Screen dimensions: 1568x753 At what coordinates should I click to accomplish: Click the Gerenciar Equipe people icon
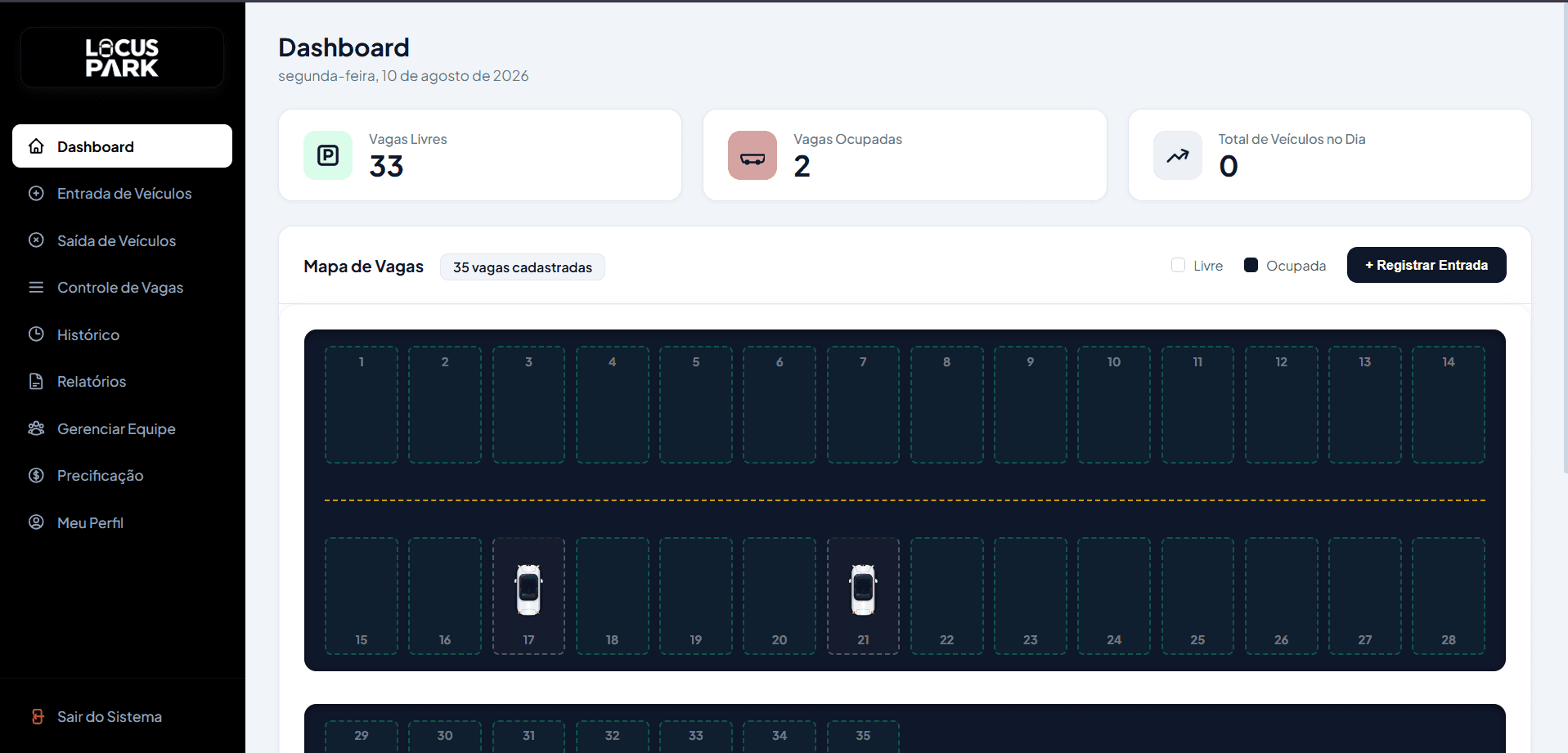[36, 428]
